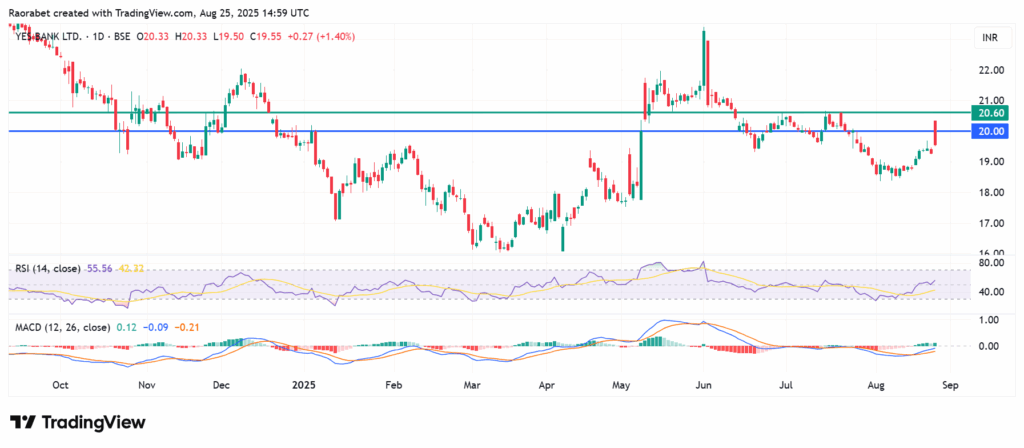Click the Sep label on time axis

pyautogui.click(x=950, y=385)
